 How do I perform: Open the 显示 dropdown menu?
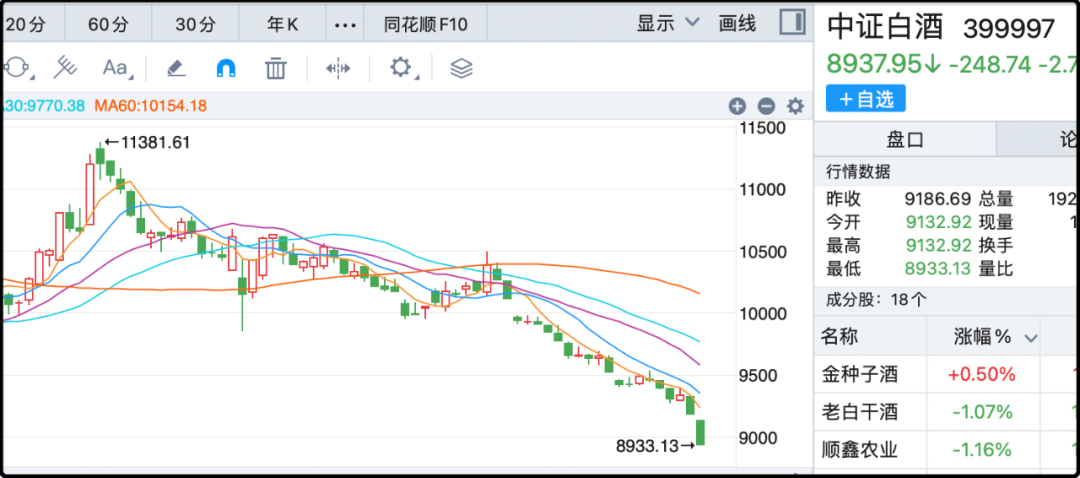tap(669, 23)
